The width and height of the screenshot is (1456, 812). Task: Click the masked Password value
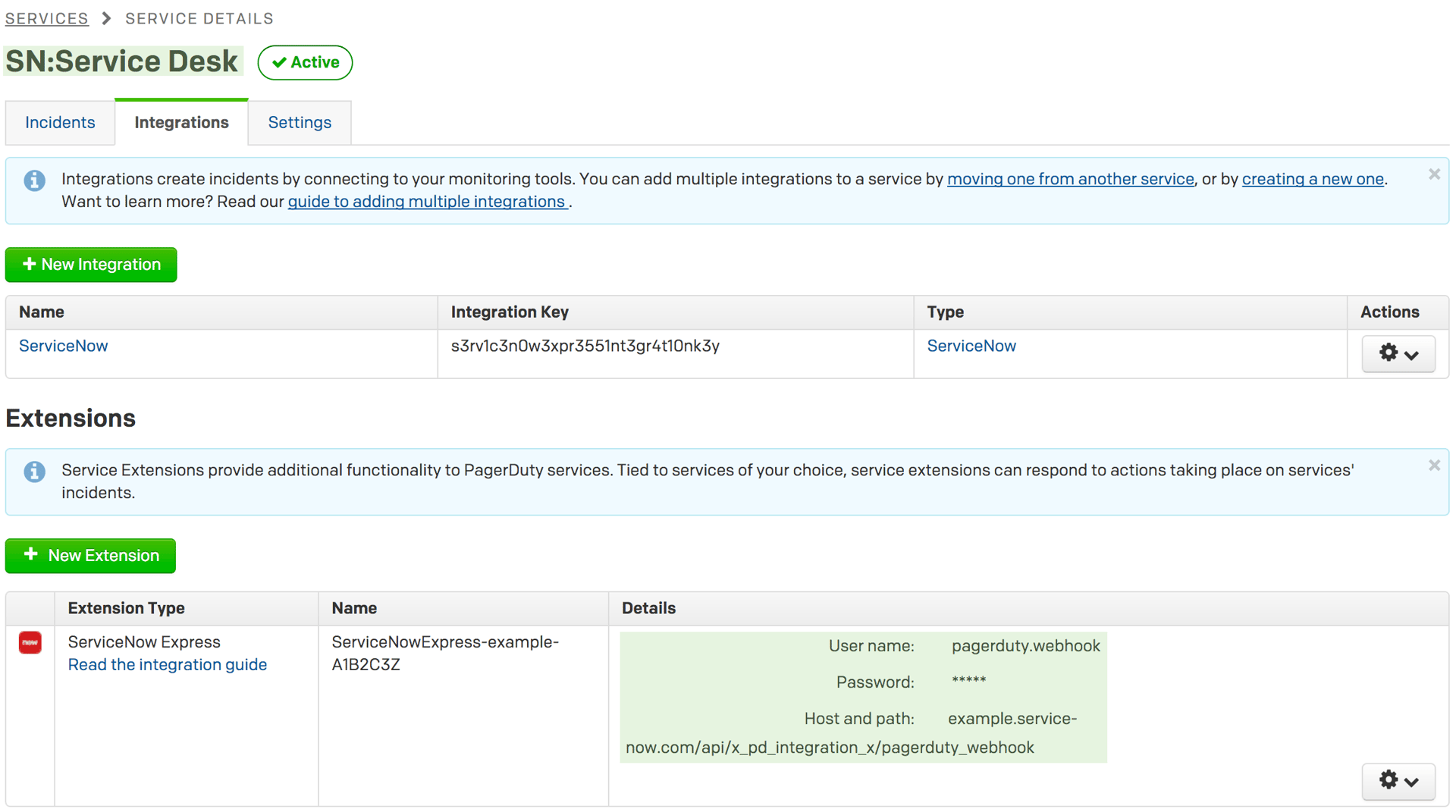tap(969, 681)
